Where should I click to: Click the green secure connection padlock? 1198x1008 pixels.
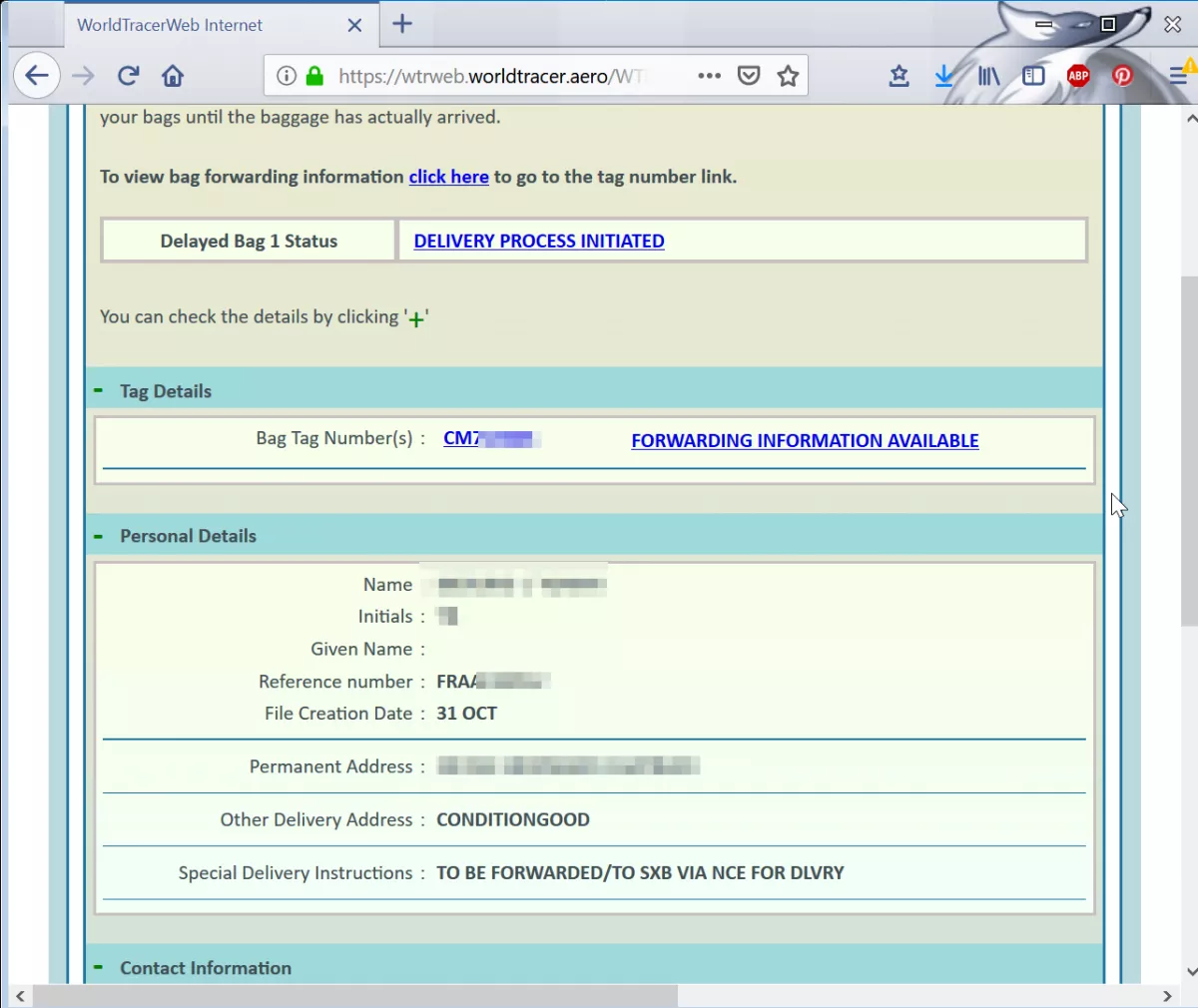(314, 76)
